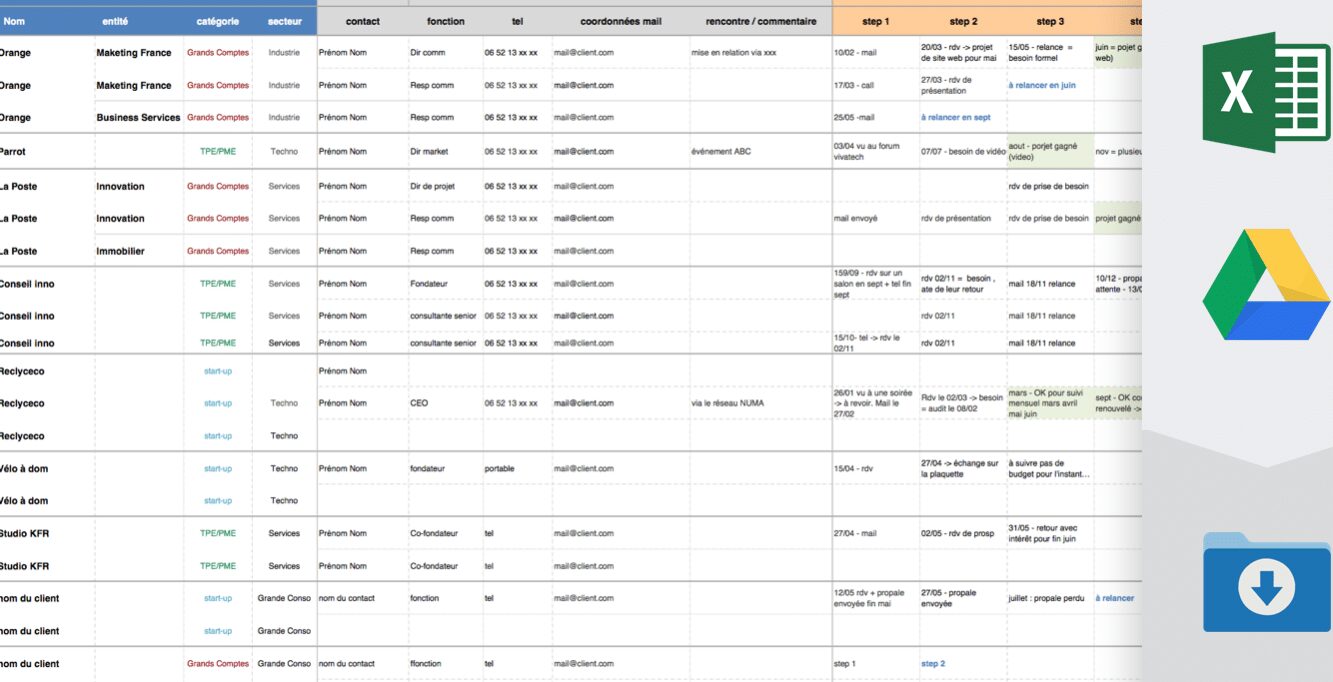Select the CEO function cell for Reclyceco
Image resolution: width=1333 pixels, height=682 pixels.
(445, 404)
